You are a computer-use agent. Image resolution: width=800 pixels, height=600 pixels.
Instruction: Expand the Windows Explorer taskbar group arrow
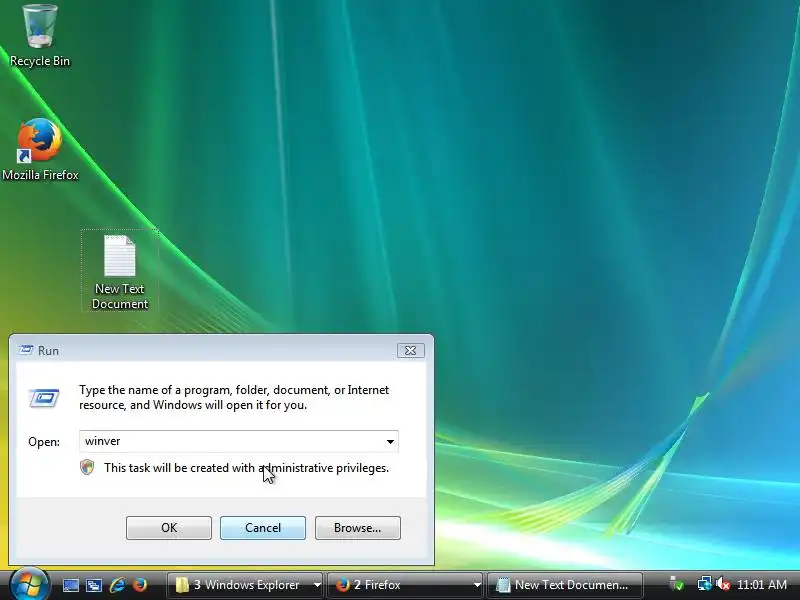pyautogui.click(x=317, y=585)
